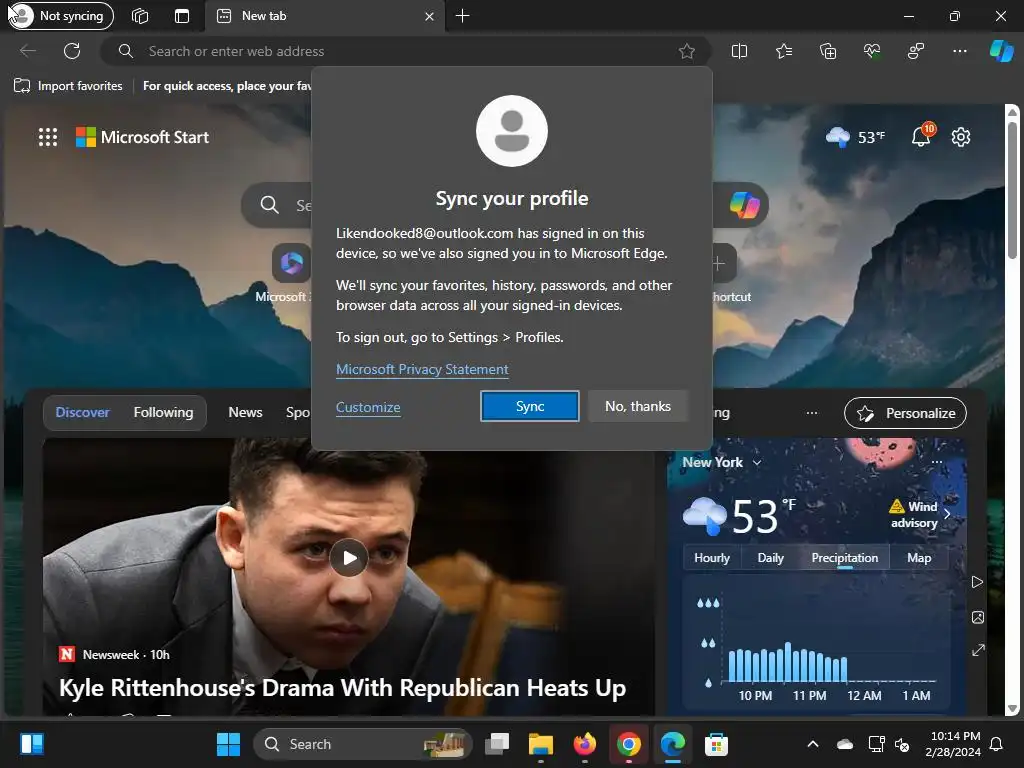Click Import favorites
This screenshot has height=768, width=1024.
[68, 86]
